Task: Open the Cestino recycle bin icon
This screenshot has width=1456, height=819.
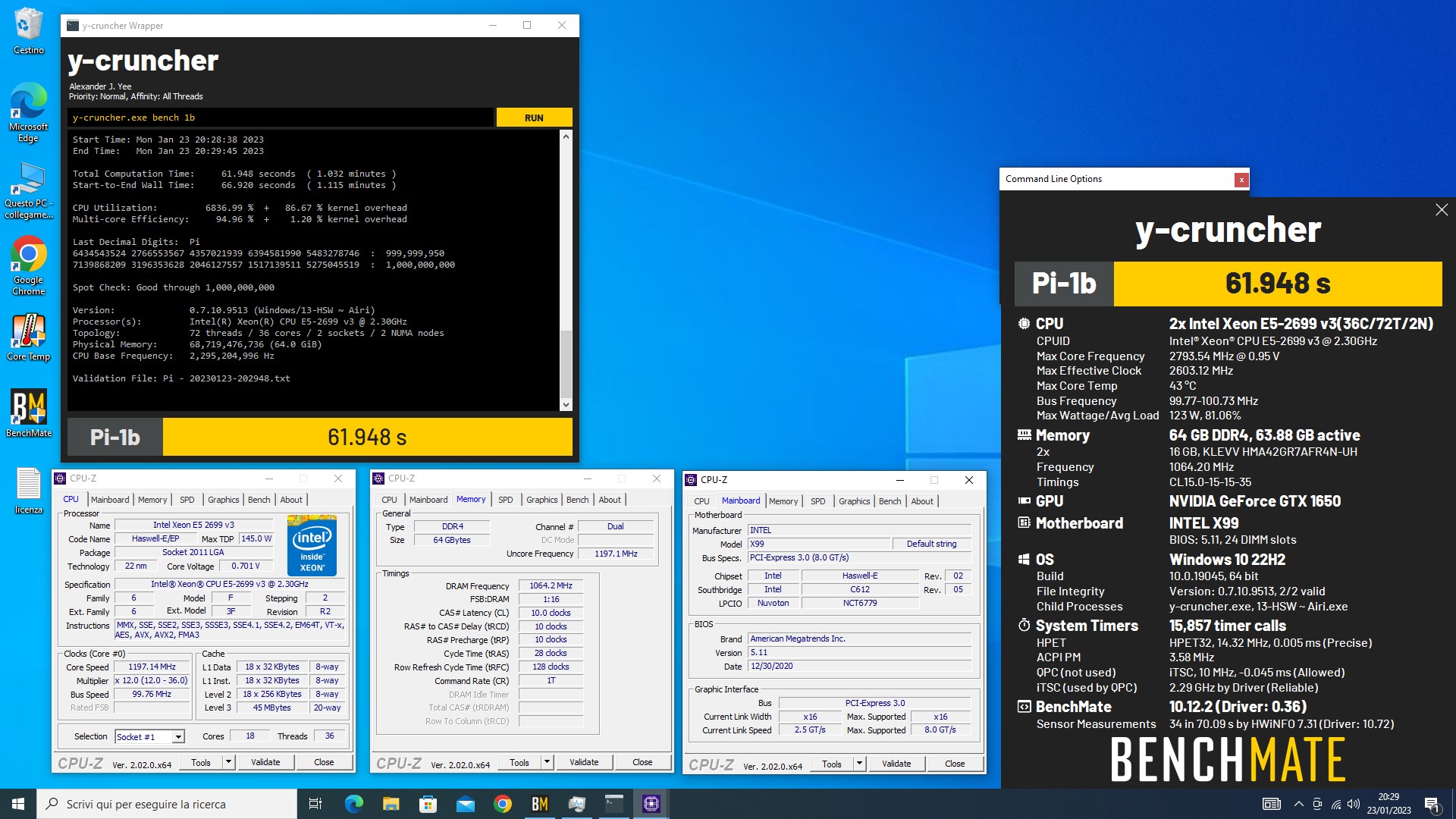Action: tap(29, 30)
